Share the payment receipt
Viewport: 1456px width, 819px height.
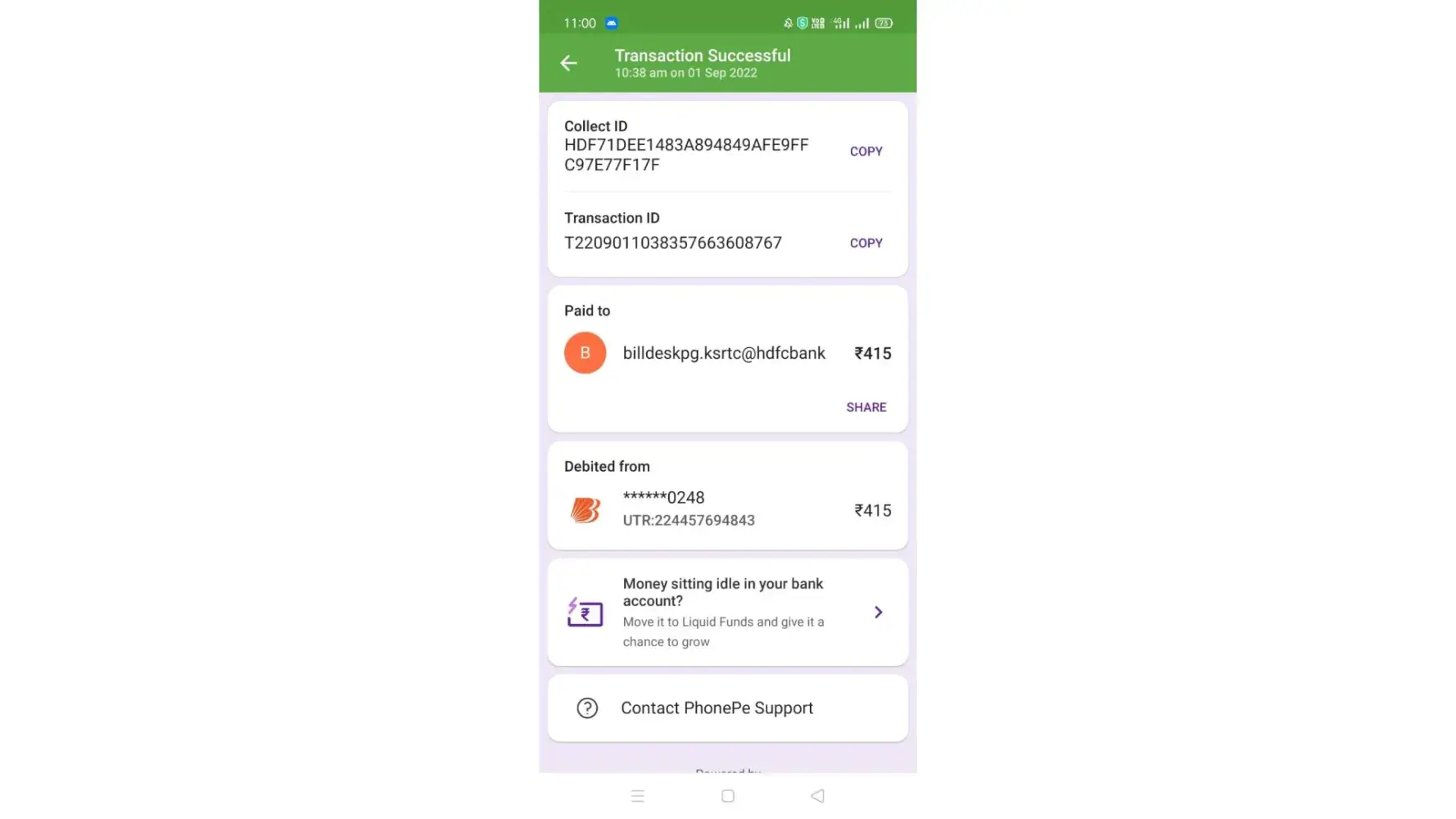(866, 407)
